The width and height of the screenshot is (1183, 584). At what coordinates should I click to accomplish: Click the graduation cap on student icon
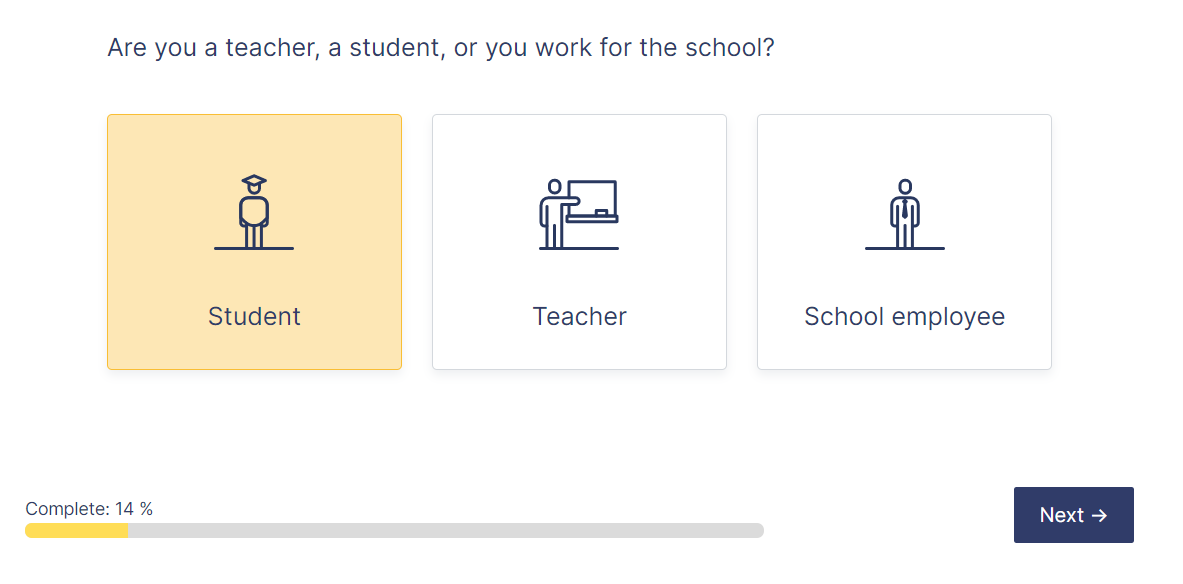point(254,183)
